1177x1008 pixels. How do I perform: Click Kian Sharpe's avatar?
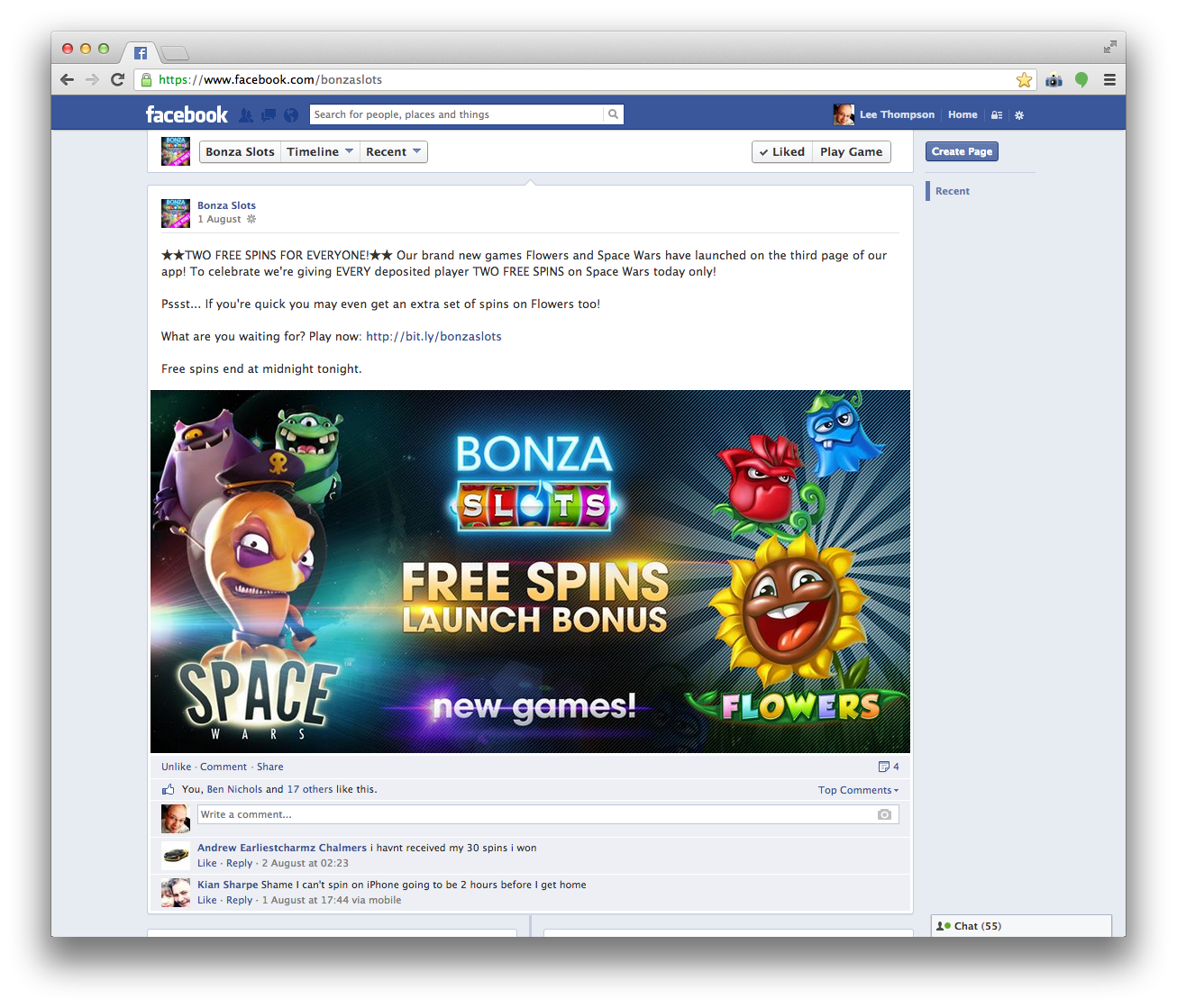tap(176, 893)
